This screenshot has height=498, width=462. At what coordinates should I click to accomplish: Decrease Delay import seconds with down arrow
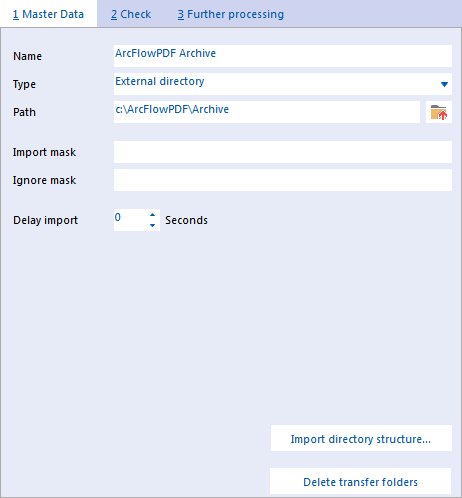[152, 225]
